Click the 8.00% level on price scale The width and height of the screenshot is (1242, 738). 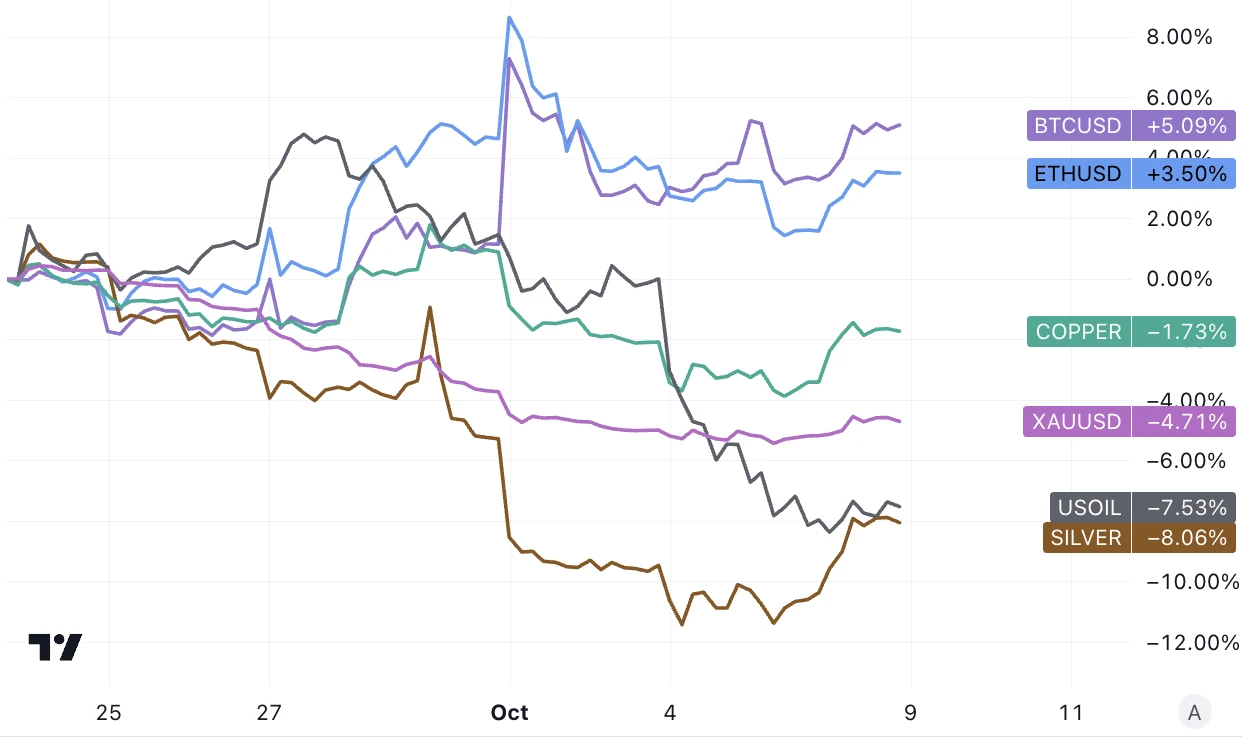tap(1179, 38)
